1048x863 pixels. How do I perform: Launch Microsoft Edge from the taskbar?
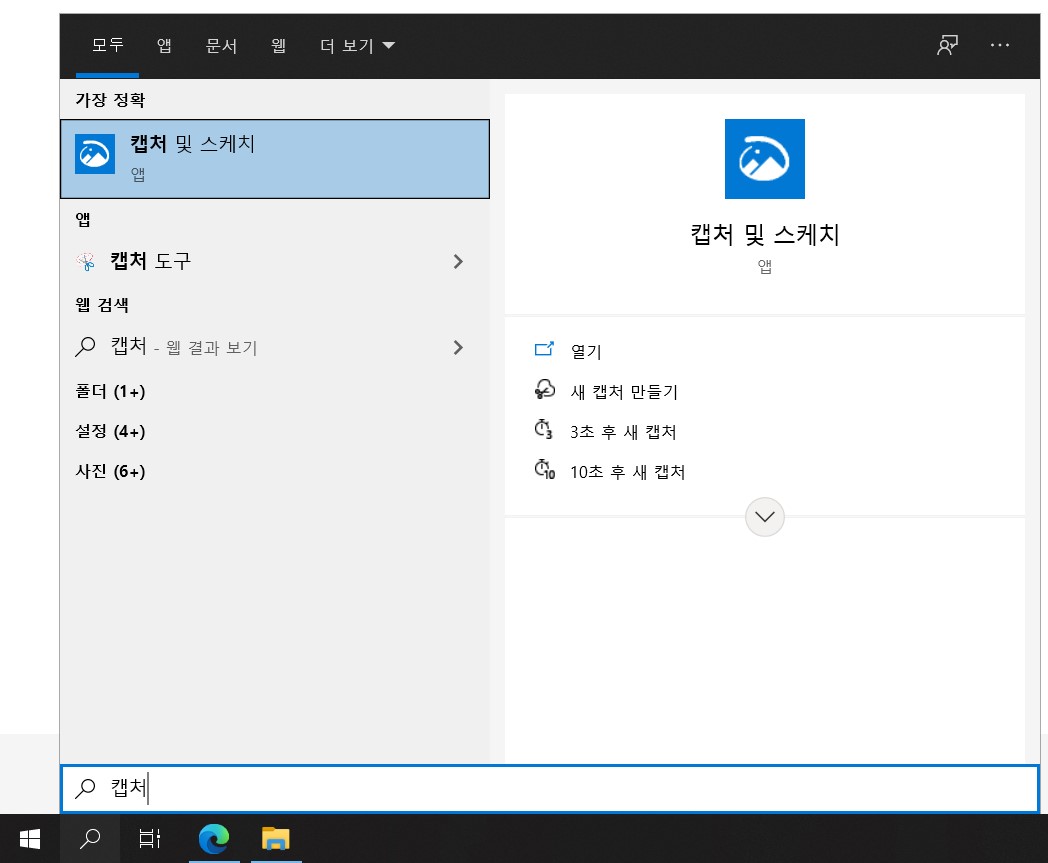(214, 838)
